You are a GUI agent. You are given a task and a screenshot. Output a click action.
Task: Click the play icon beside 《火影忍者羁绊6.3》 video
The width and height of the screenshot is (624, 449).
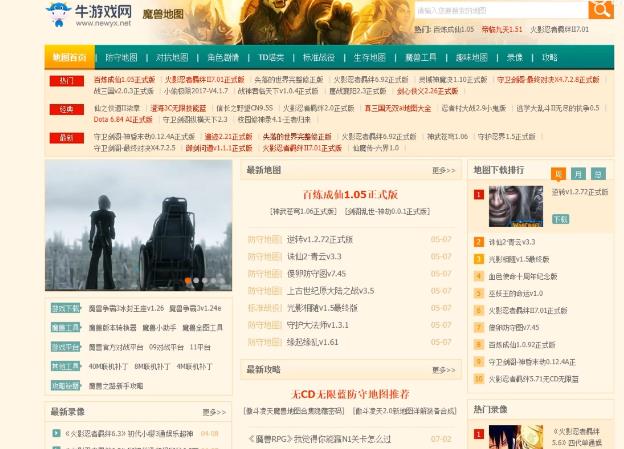(57, 433)
